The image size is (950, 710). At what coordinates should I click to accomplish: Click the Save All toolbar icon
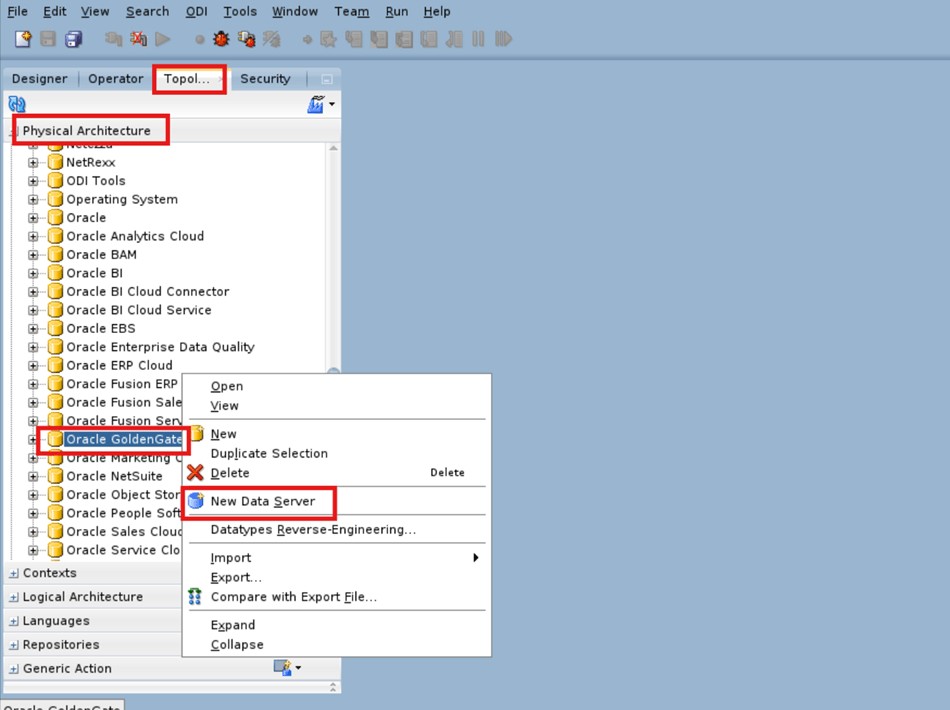coord(71,39)
